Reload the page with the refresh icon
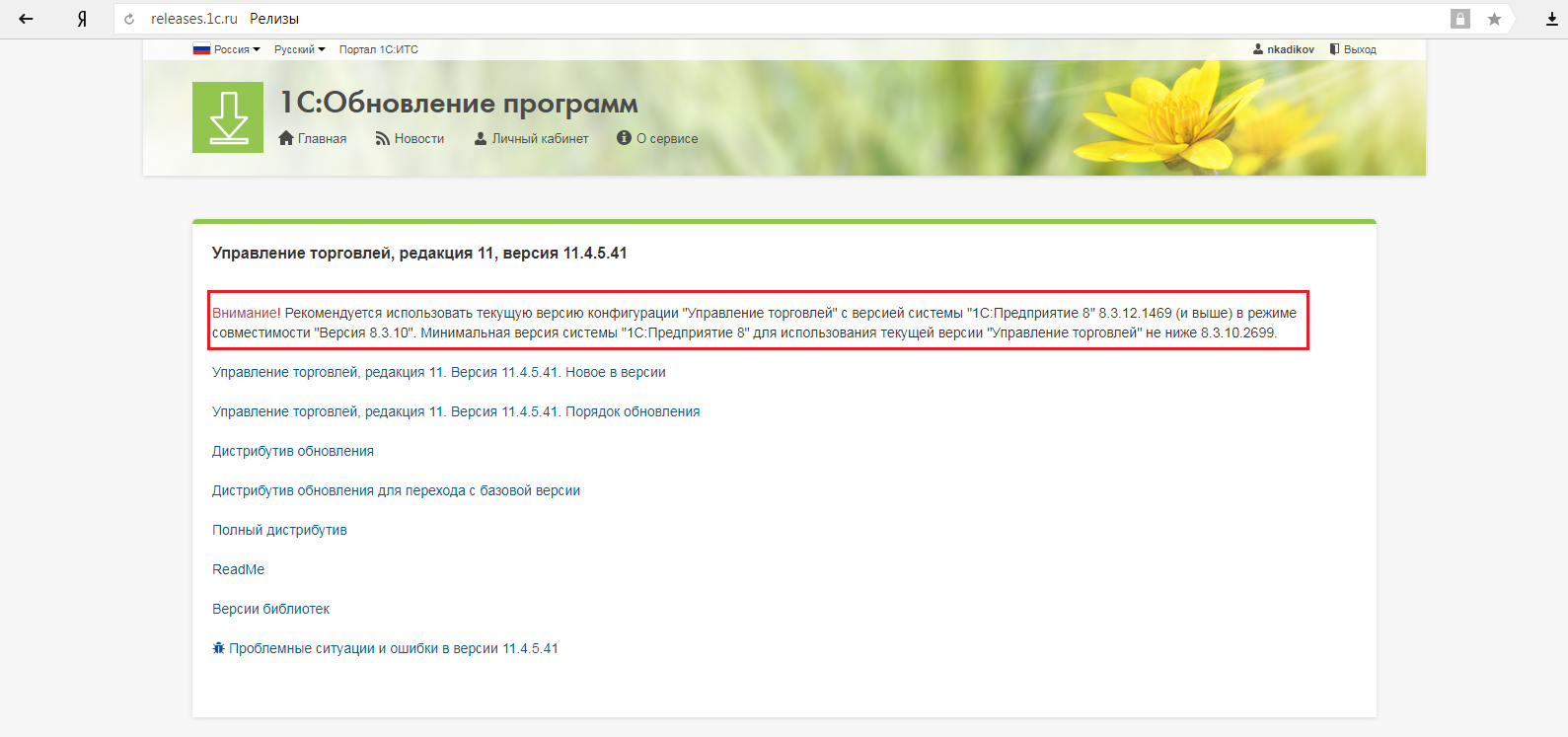1568x737 pixels. [x=129, y=19]
